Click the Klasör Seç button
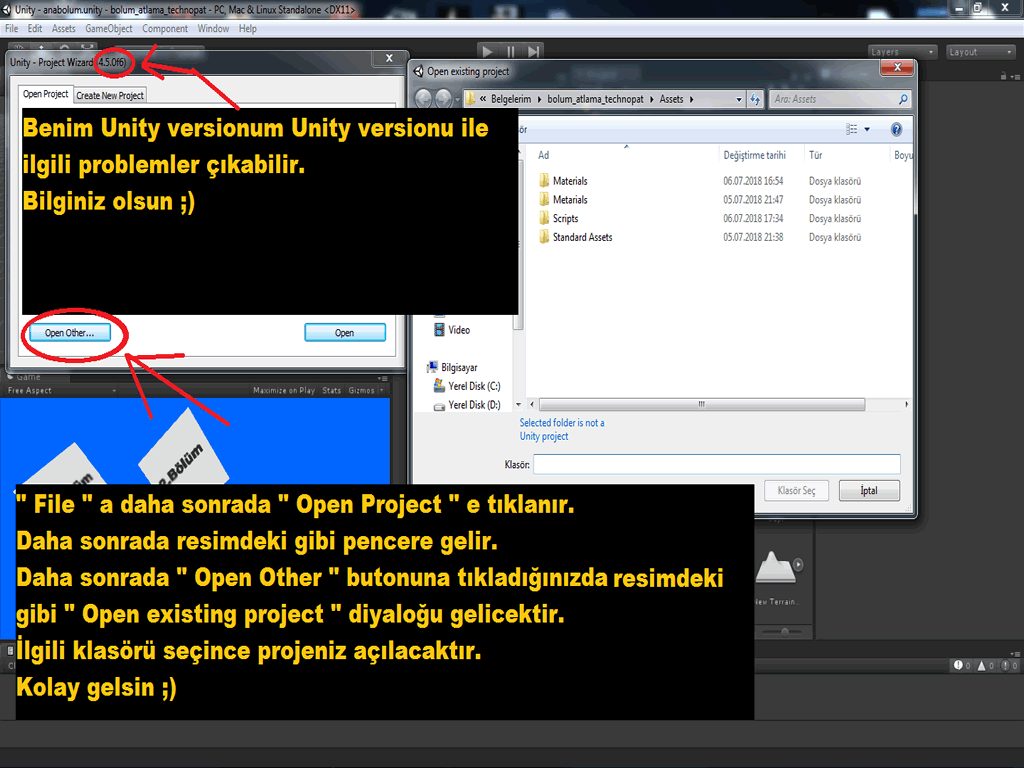Image resolution: width=1024 pixels, height=768 pixels. coord(796,490)
